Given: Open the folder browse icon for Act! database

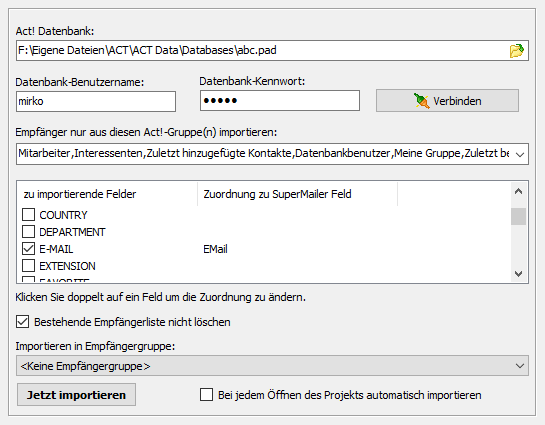Looking at the screenshot, I should point(517,51).
